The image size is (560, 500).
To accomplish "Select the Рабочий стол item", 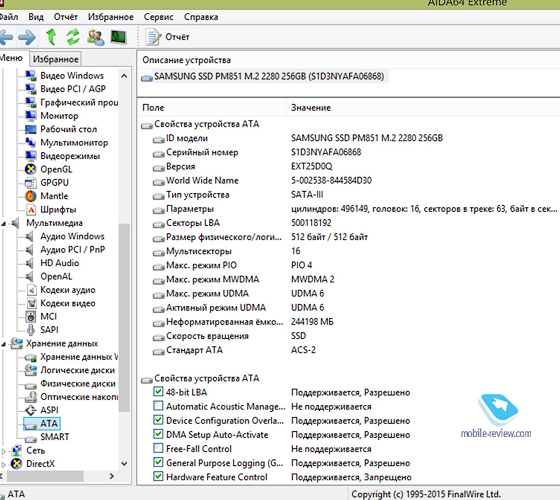I will point(69,129).
